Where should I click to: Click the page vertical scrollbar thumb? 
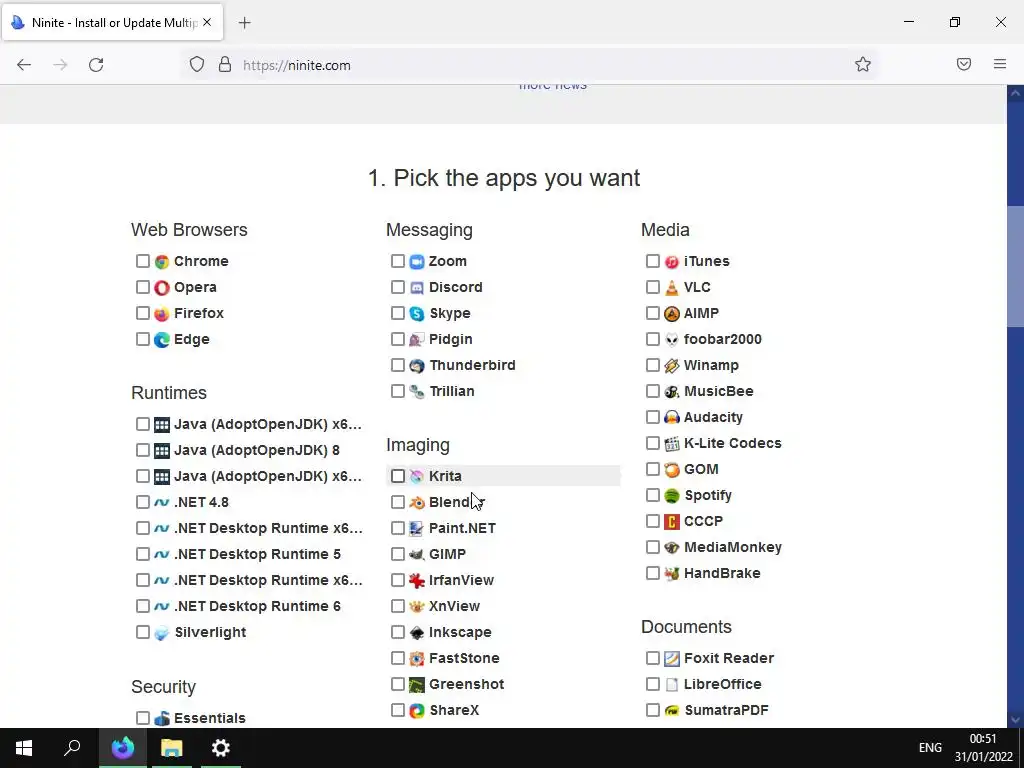pyautogui.click(x=1016, y=266)
